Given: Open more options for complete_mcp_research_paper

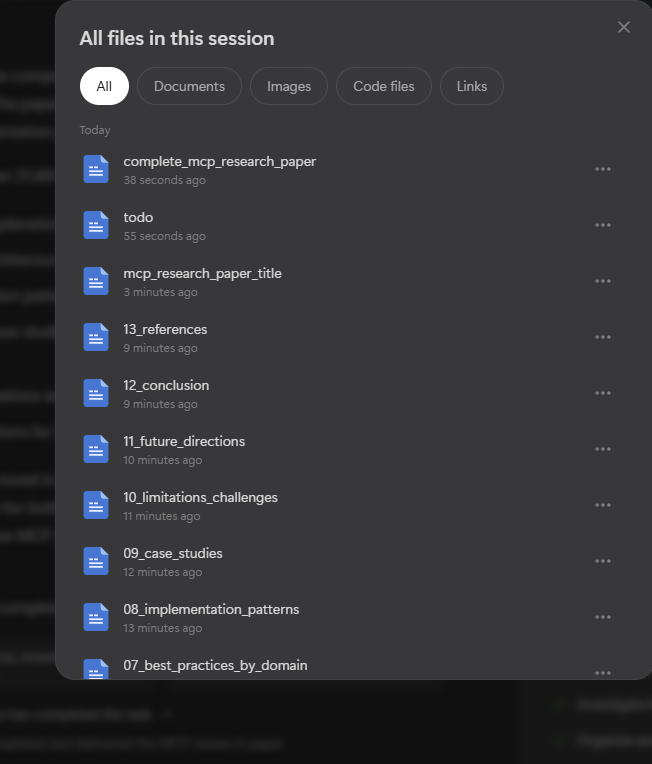Looking at the screenshot, I should 603,169.
